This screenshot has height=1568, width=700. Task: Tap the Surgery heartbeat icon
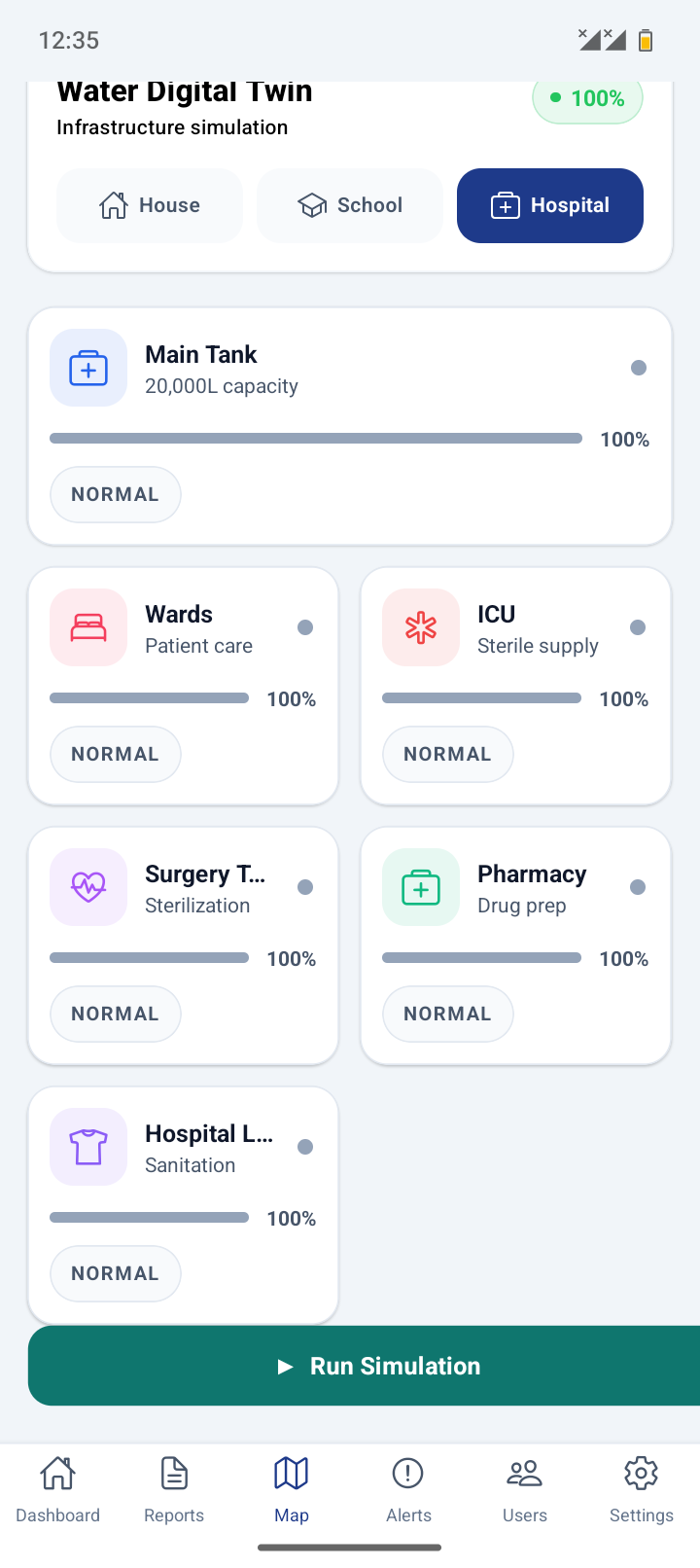(88, 887)
